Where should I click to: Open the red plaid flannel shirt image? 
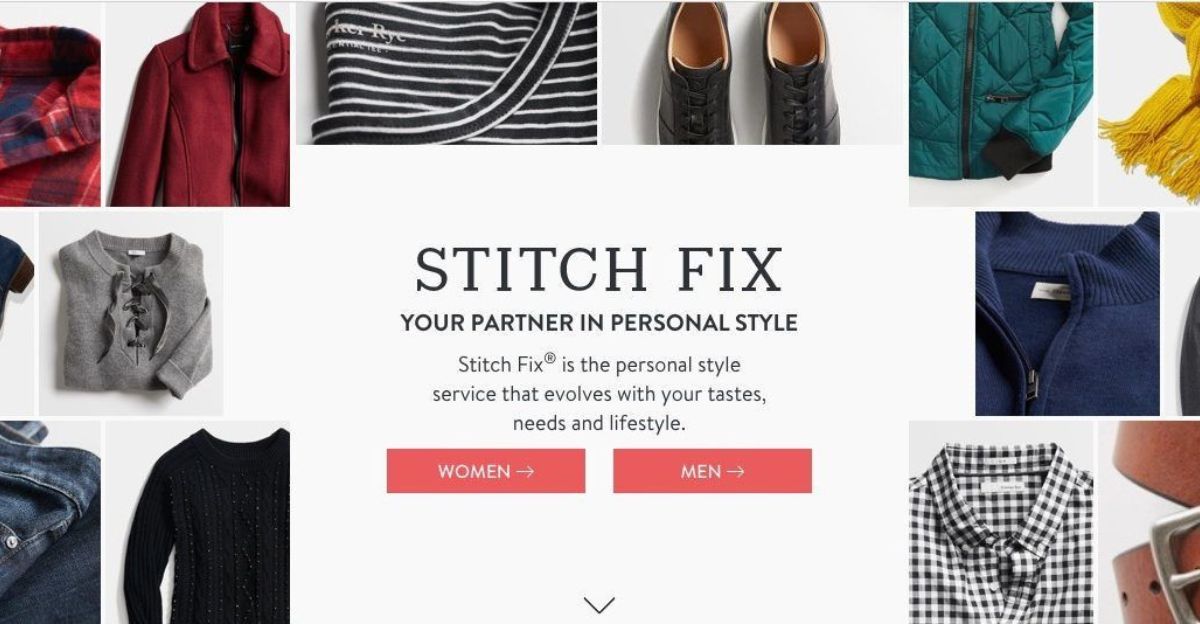[50, 103]
